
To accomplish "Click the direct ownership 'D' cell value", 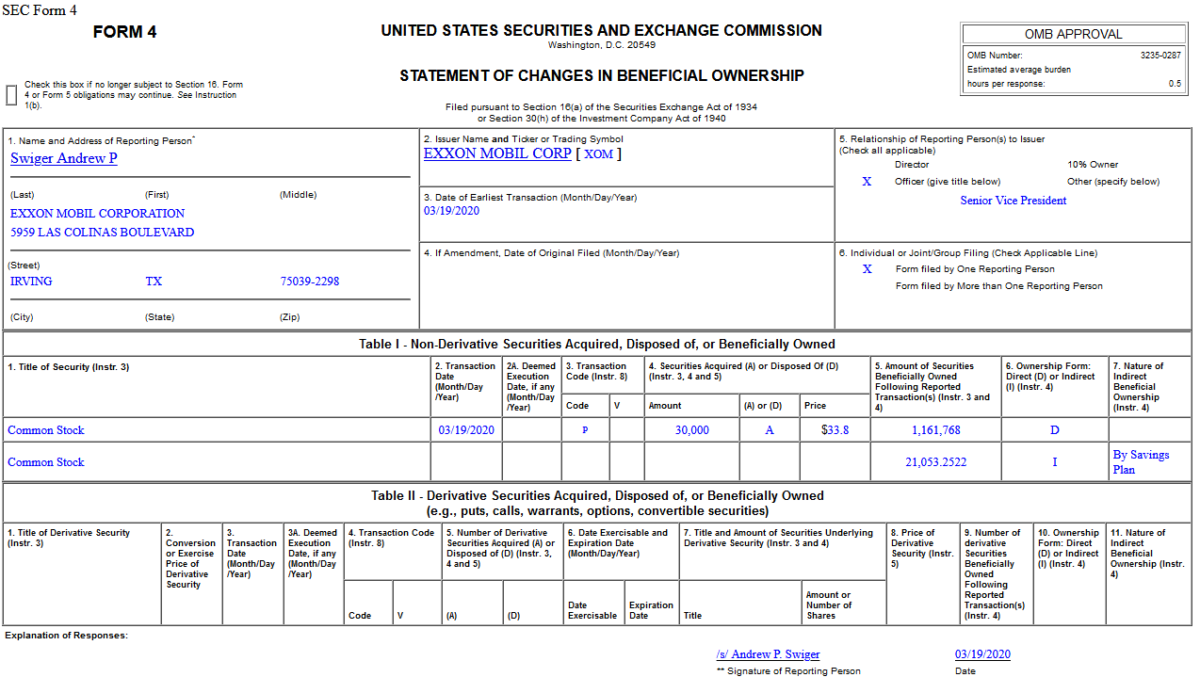I will [1054, 430].
